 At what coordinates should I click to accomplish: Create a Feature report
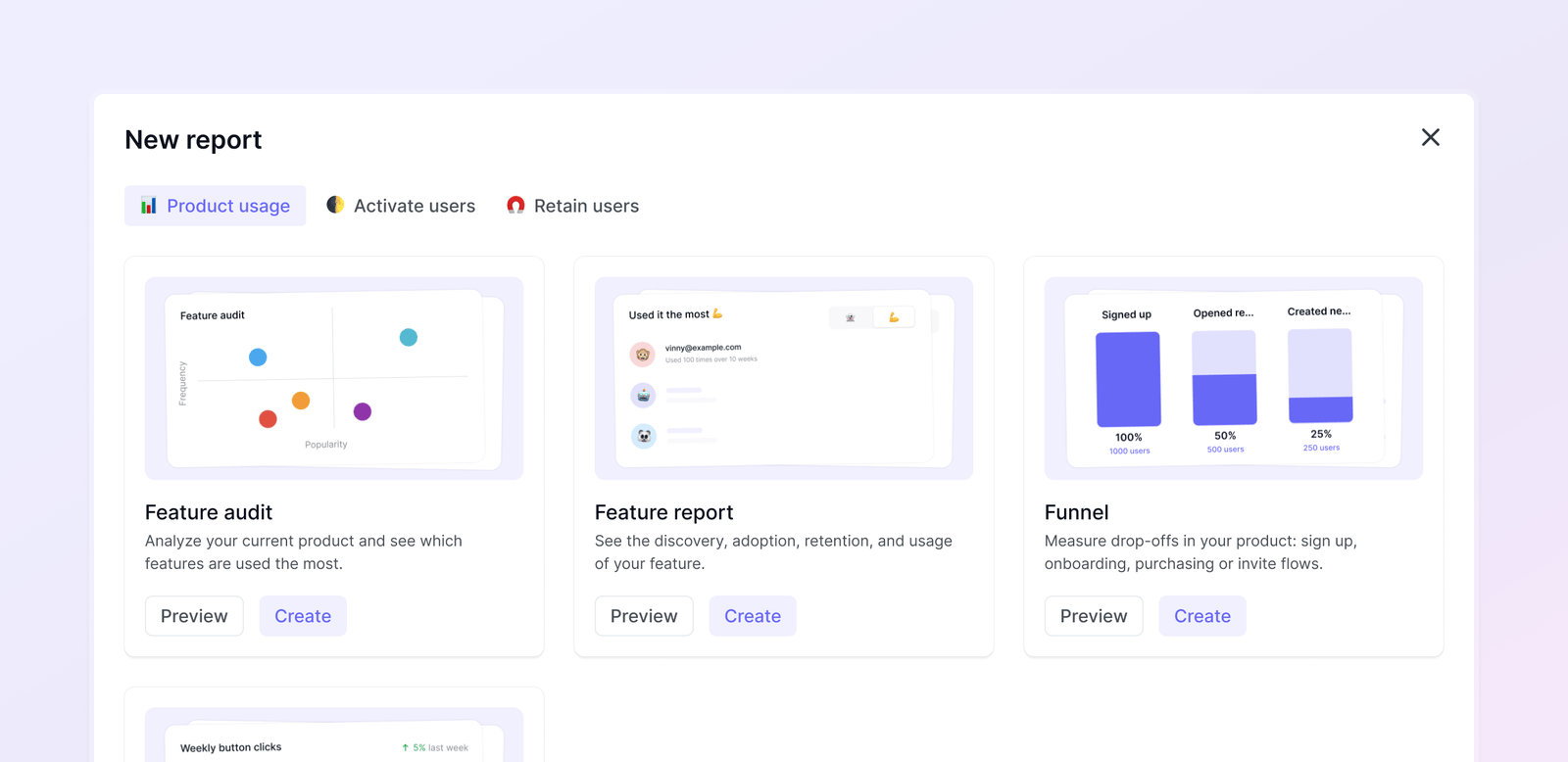(753, 616)
